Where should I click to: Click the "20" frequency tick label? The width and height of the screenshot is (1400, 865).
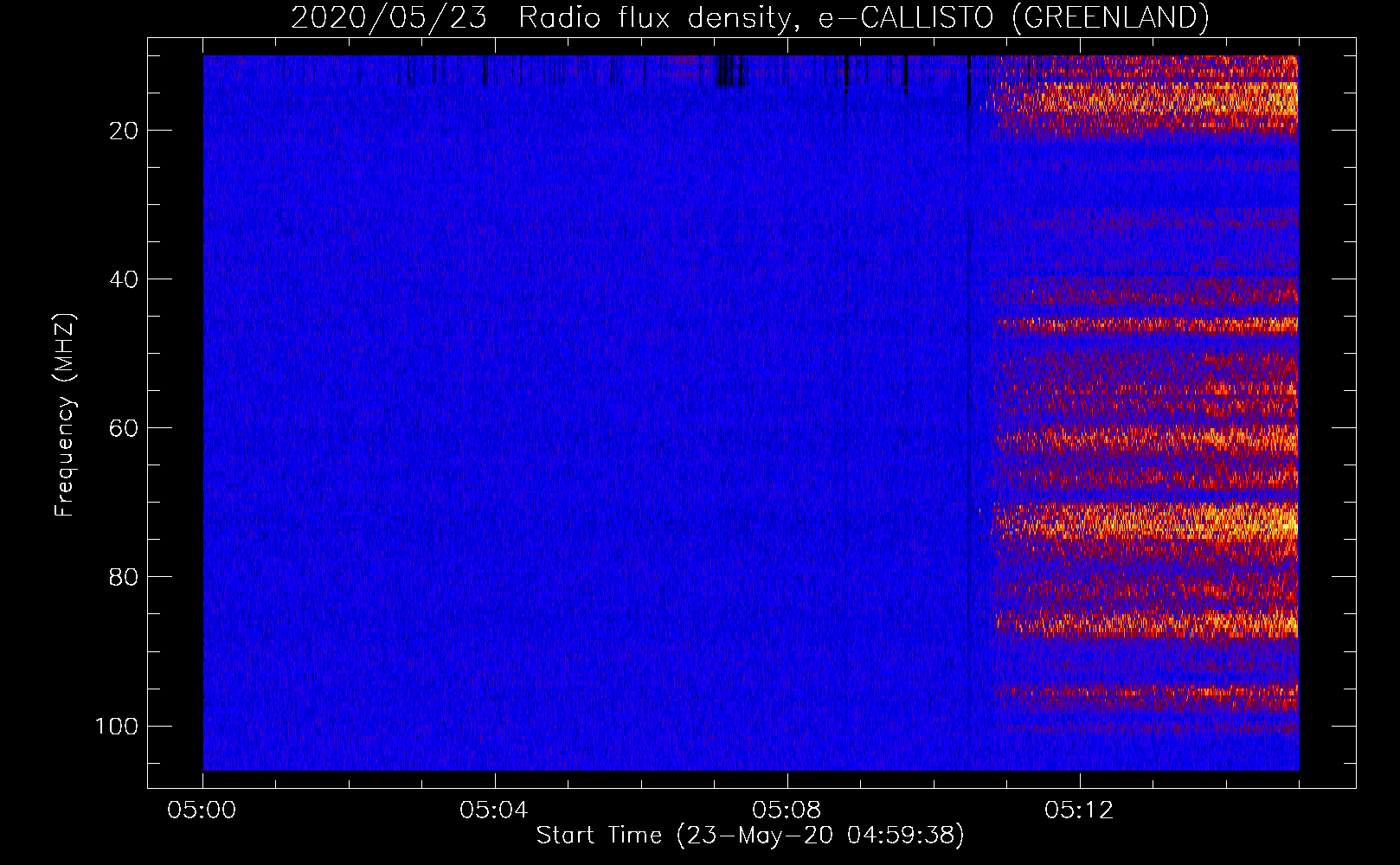pos(125,131)
